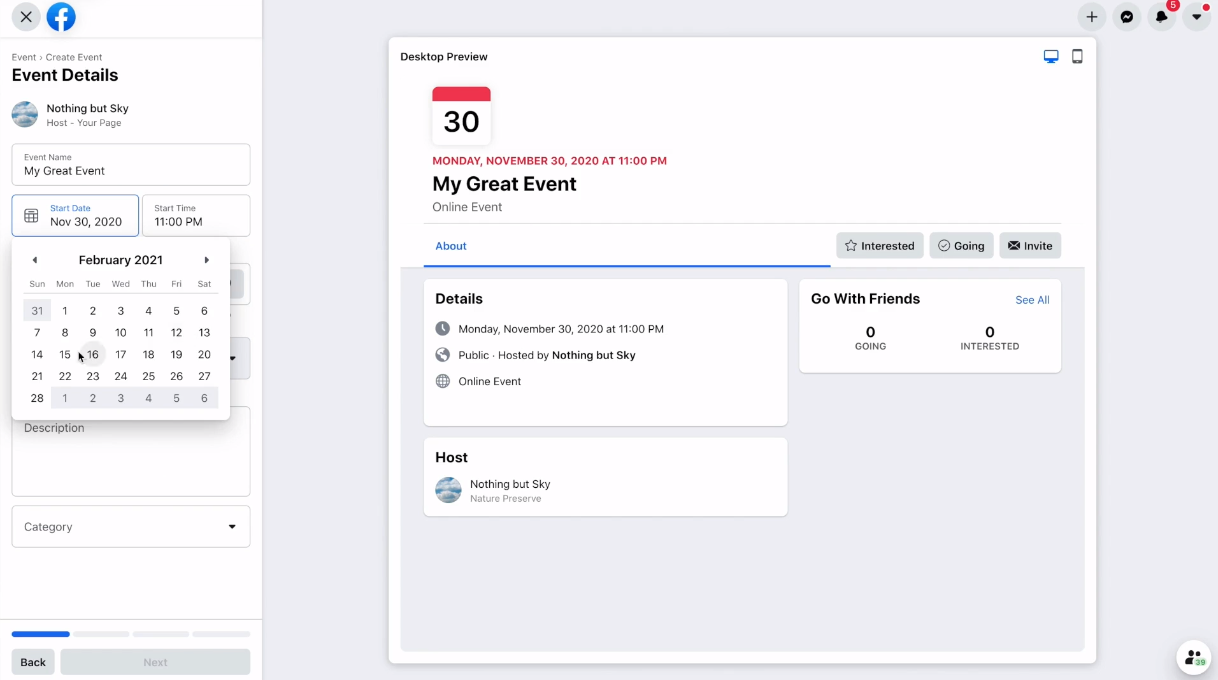Open the notifications bell icon
Screen dimensions: 1218x680
(x=1162, y=17)
